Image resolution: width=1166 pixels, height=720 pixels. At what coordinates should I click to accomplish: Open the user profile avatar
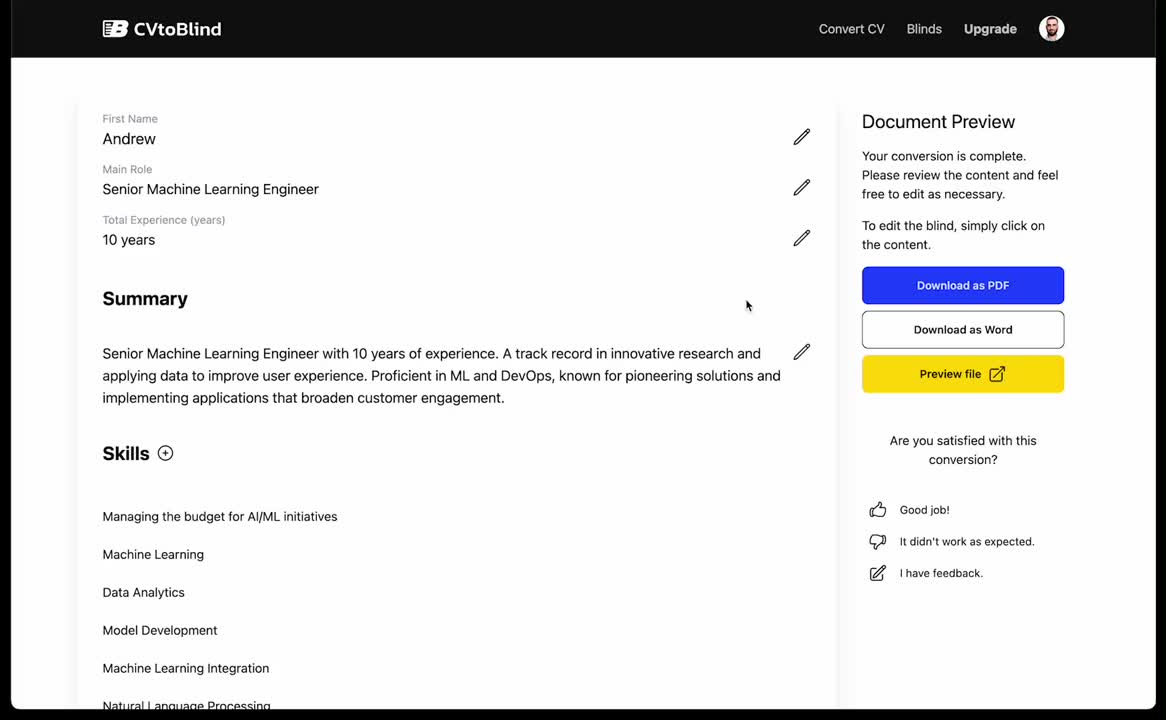pos(1051,29)
